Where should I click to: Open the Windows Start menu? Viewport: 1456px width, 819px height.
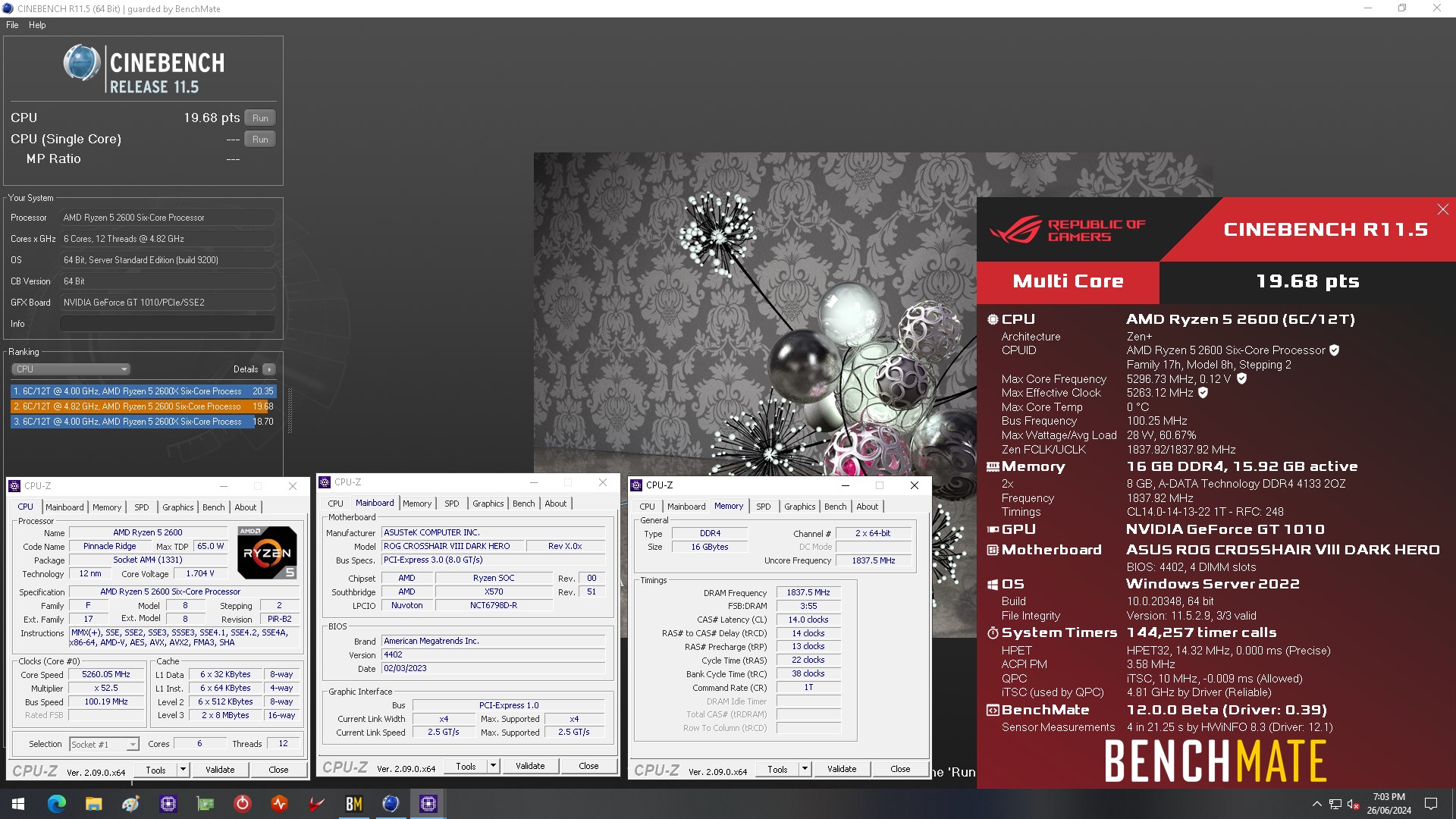[18, 804]
